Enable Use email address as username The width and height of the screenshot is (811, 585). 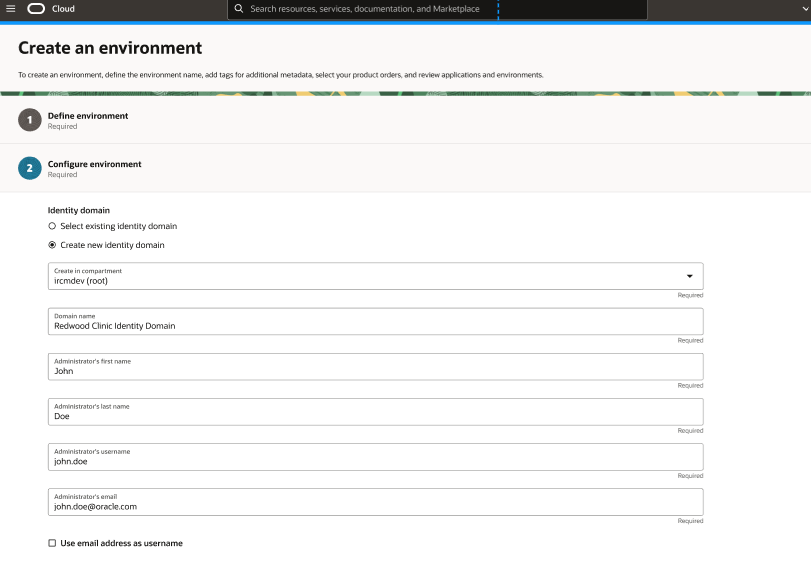52,542
